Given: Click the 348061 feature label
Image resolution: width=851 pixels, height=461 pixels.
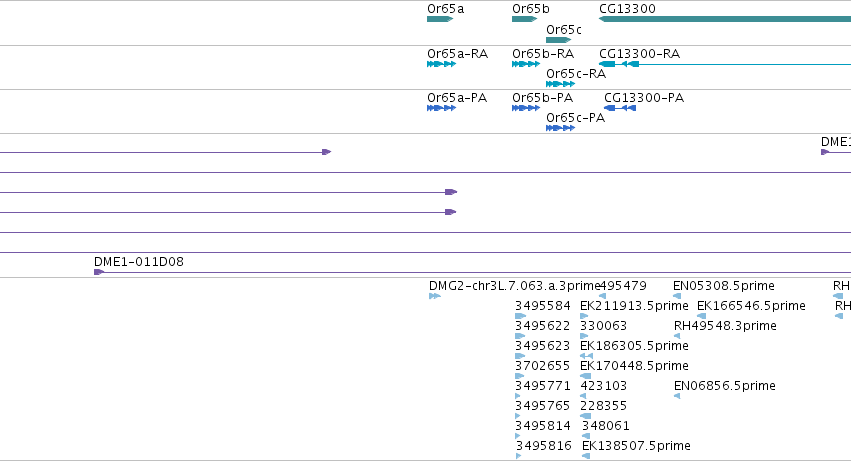Looking at the screenshot, I should [606, 426].
